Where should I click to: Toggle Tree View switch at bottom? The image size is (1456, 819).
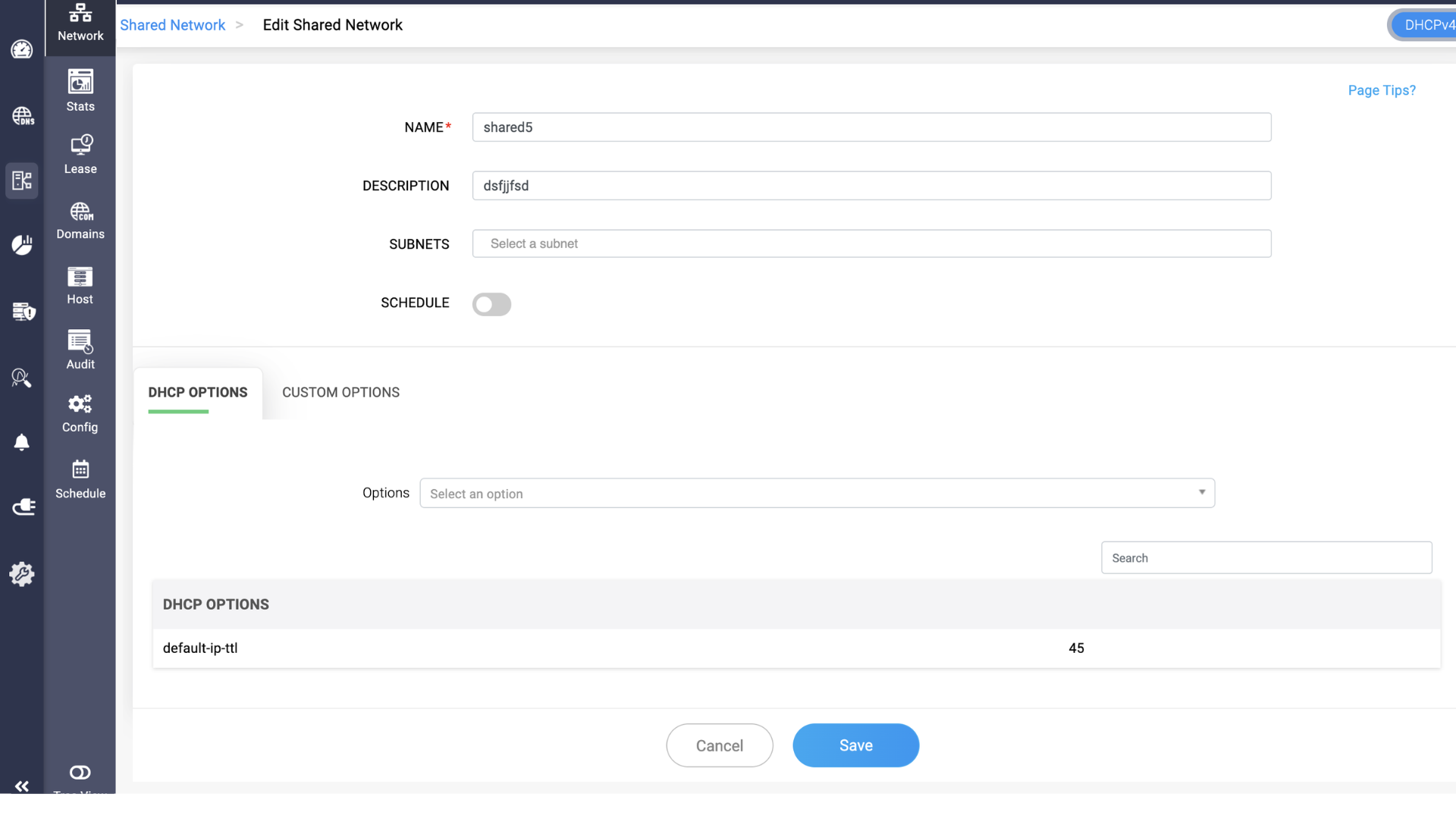[80, 773]
